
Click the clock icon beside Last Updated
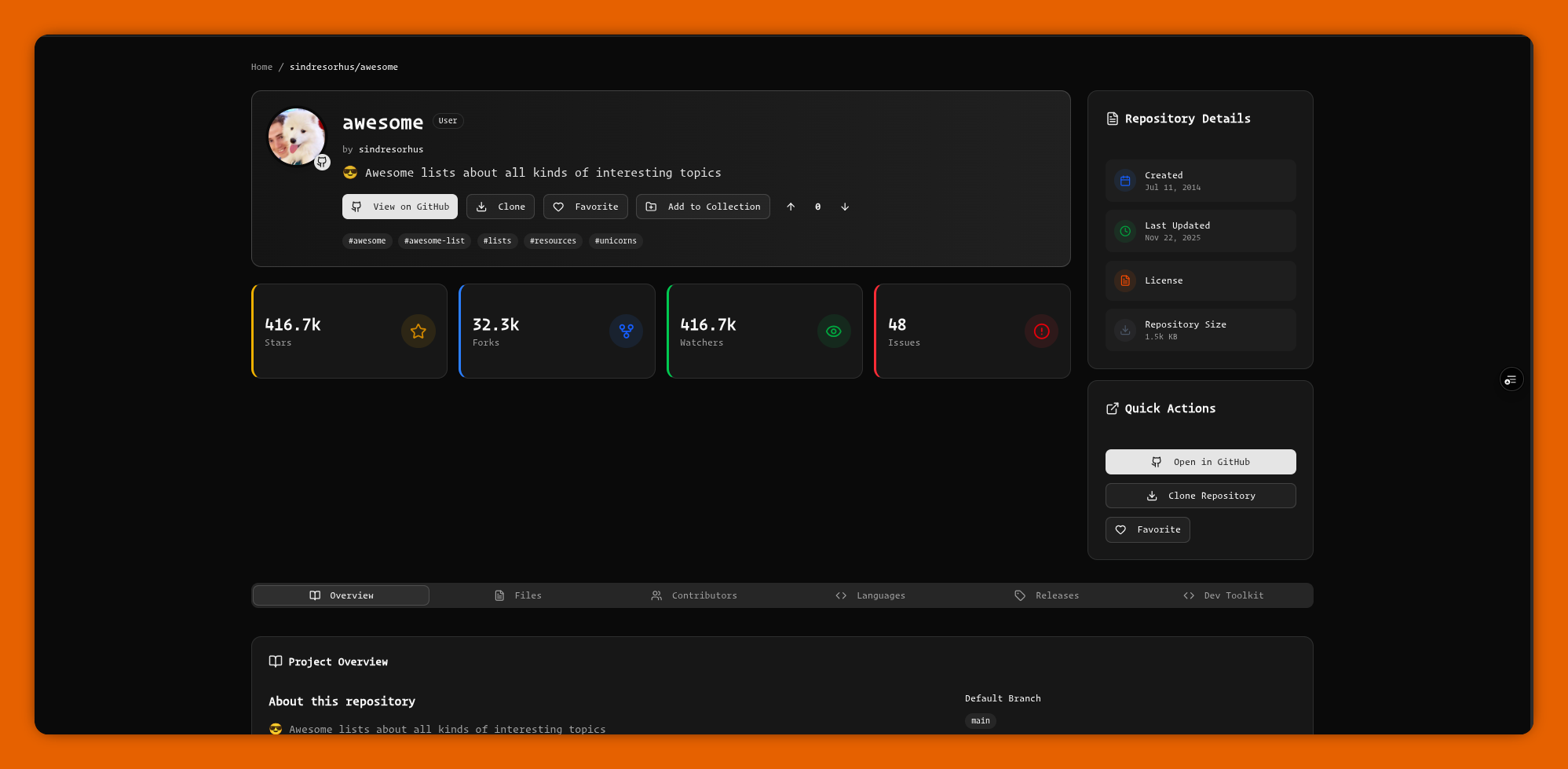(x=1124, y=231)
